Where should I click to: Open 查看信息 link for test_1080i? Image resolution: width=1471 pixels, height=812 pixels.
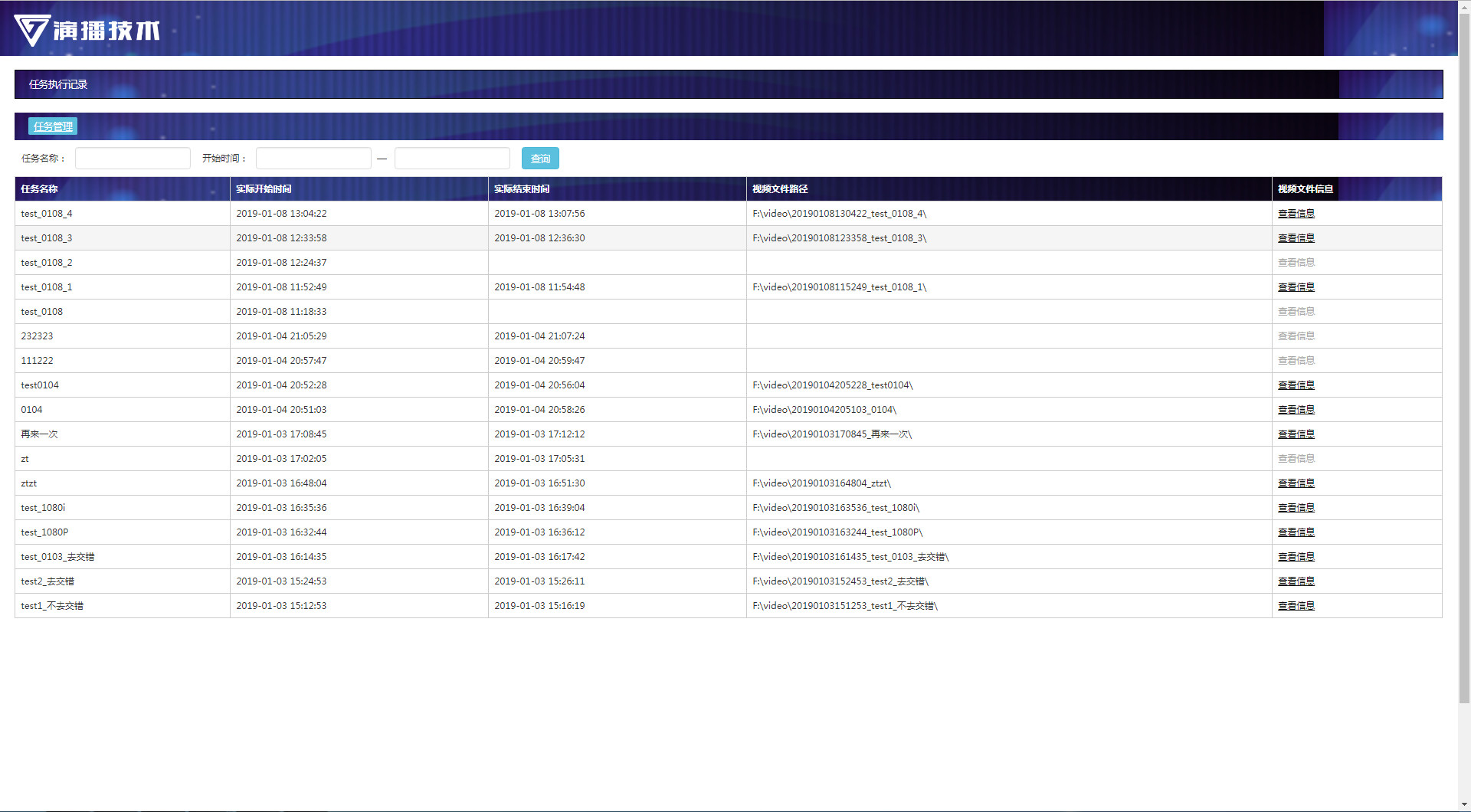click(x=1296, y=508)
